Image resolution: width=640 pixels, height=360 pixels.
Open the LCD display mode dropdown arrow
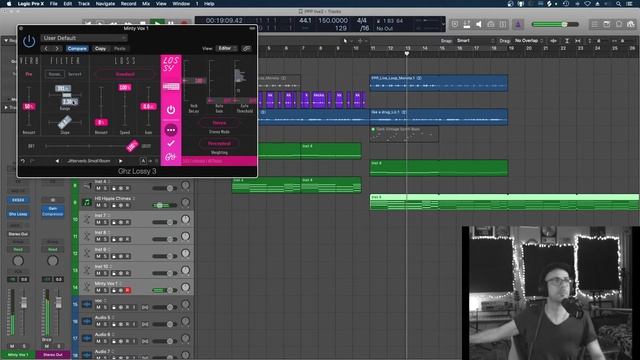(x=443, y=24)
